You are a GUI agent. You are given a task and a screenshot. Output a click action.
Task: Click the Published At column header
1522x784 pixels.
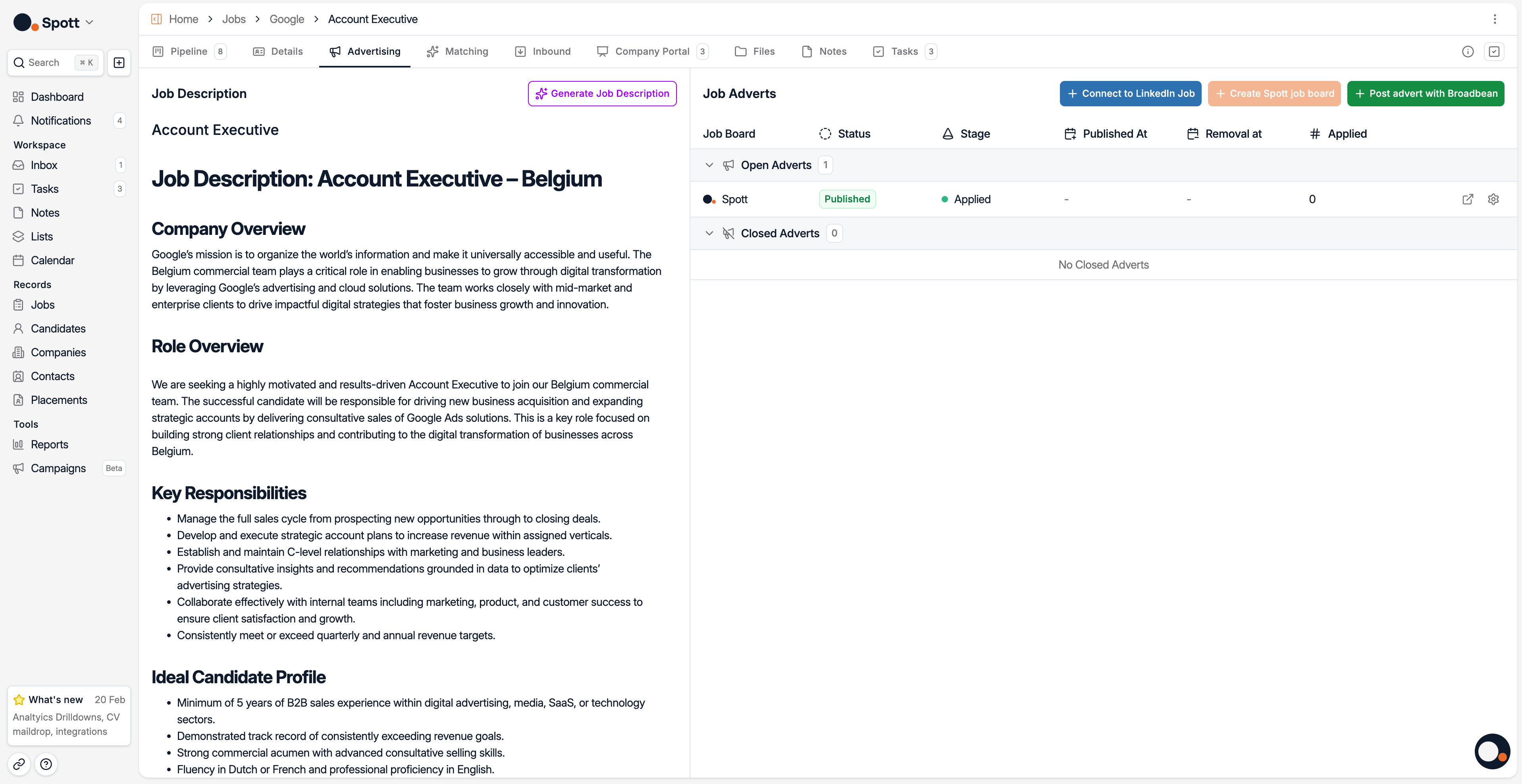coord(1106,134)
